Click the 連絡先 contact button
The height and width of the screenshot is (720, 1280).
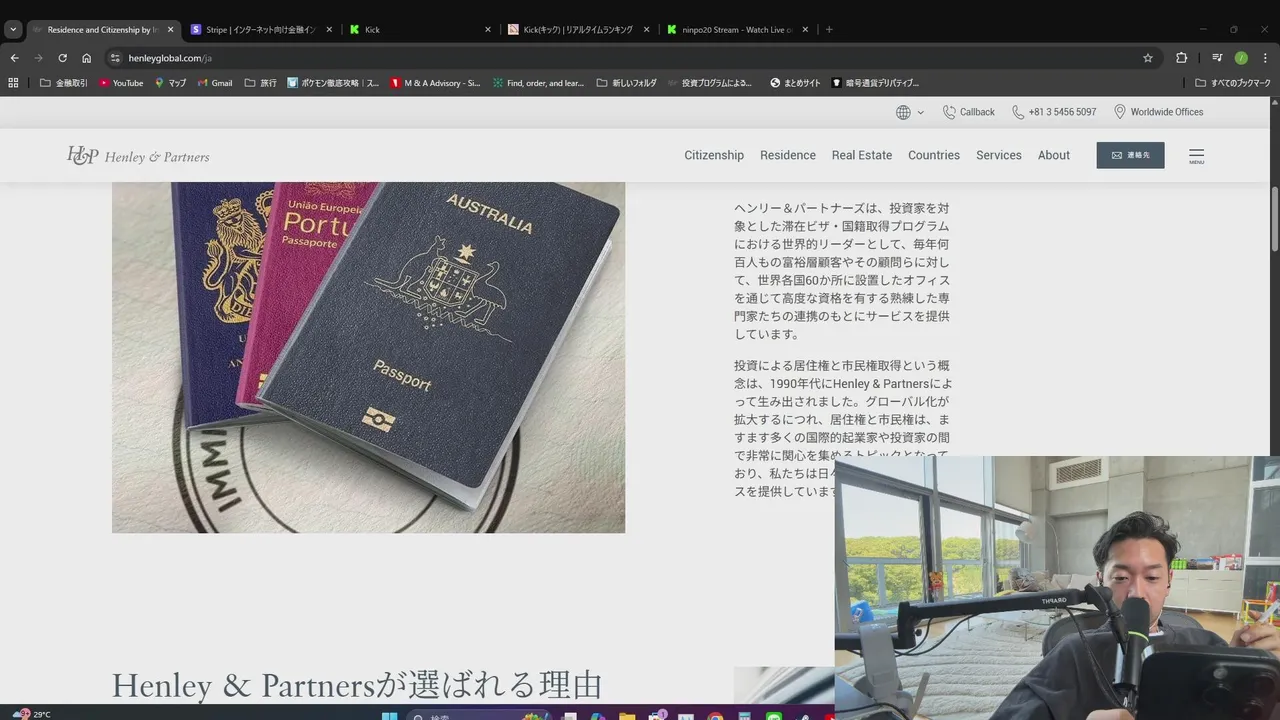[1130, 155]
